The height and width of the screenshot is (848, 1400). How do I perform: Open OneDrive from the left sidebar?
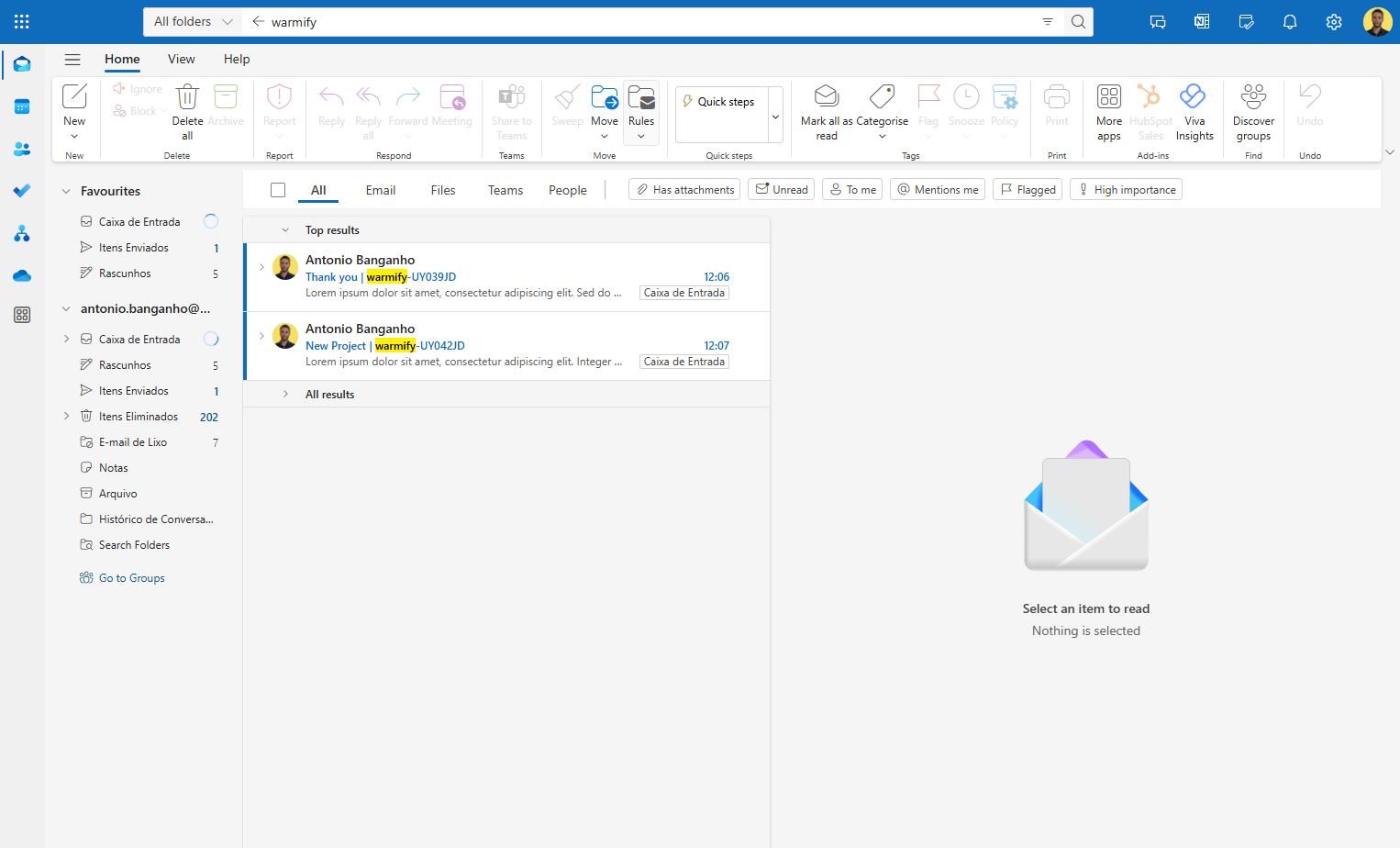22,275
